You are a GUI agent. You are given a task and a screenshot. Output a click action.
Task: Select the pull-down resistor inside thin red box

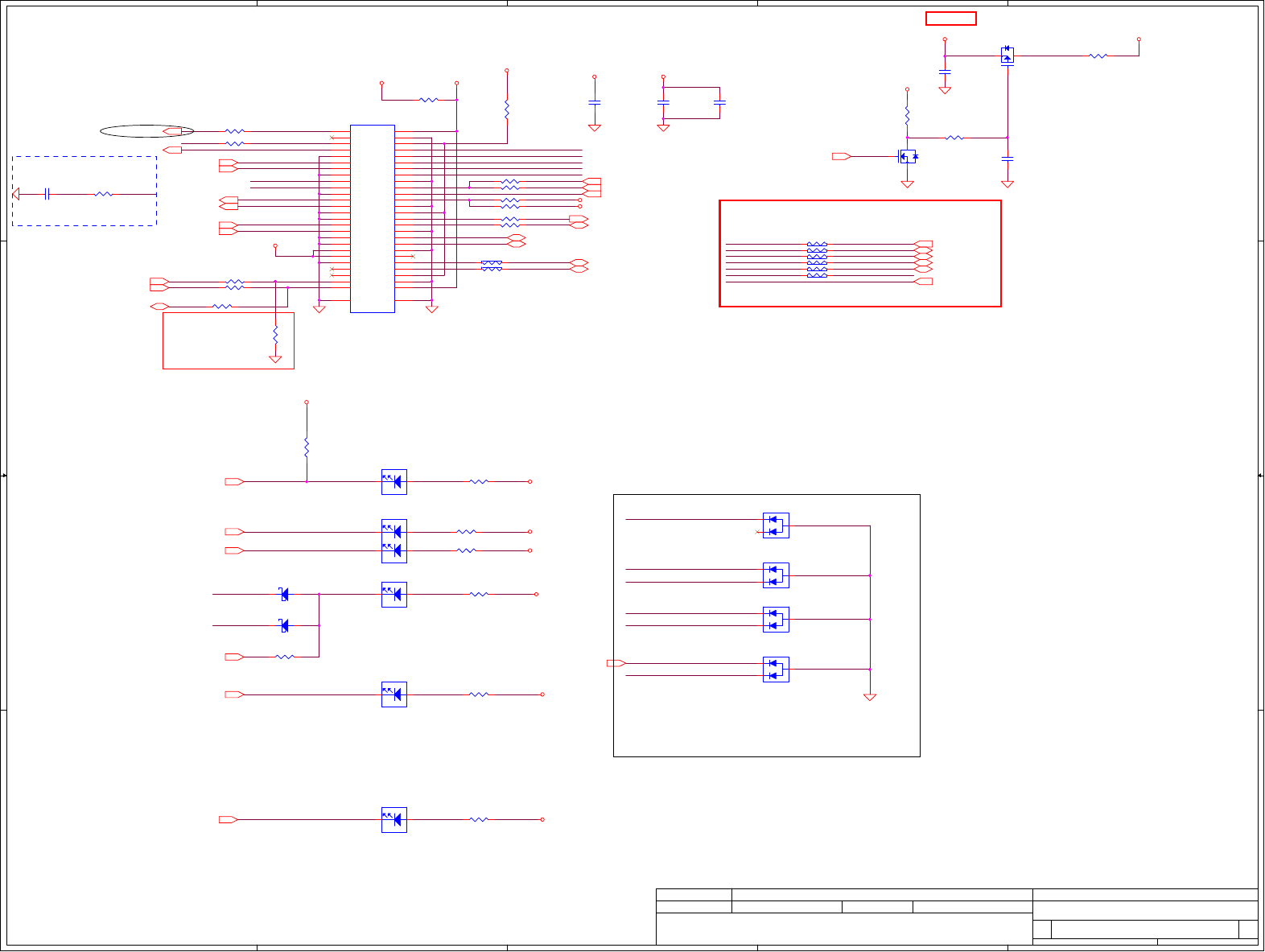275,334
